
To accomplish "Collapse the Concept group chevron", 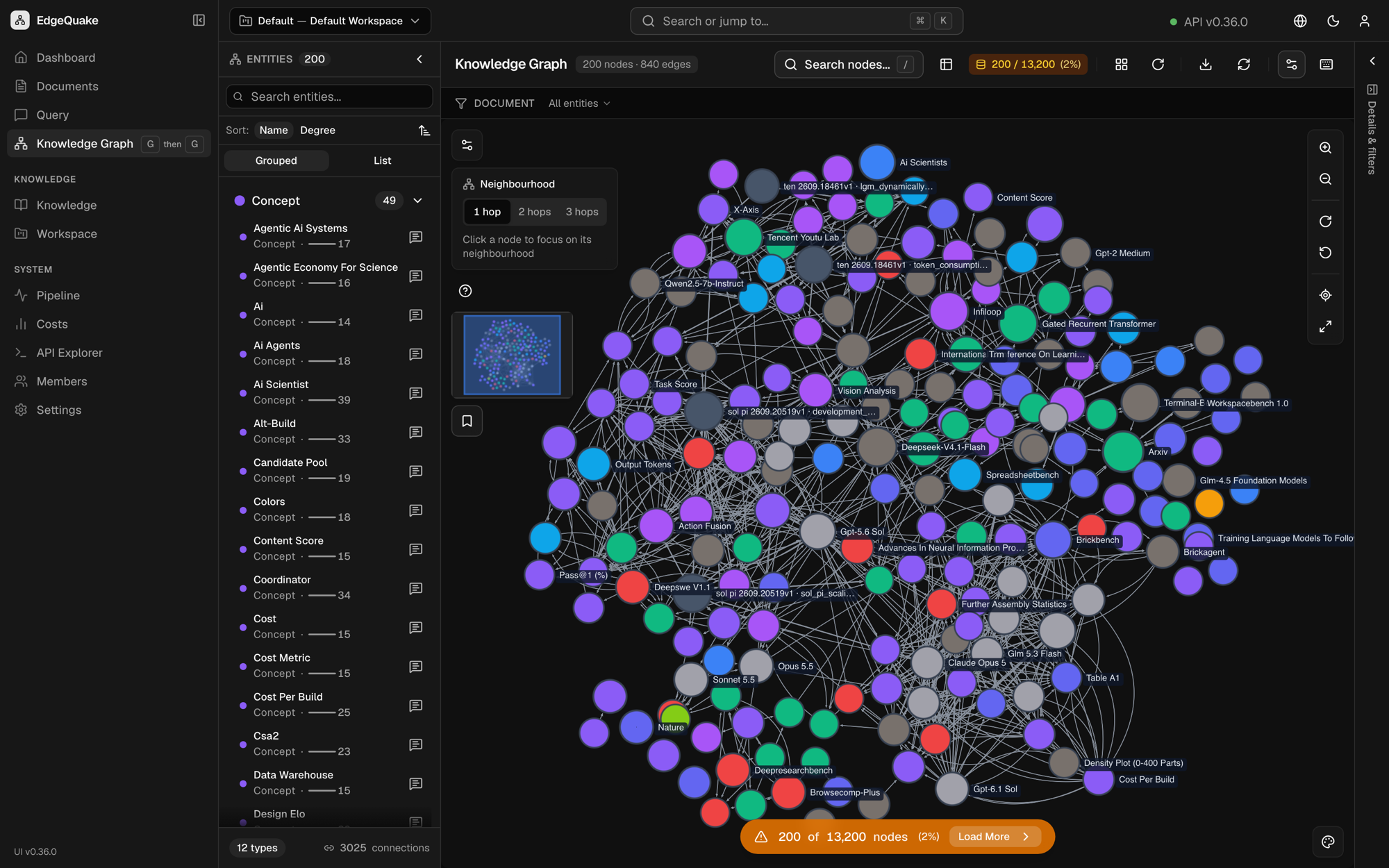I will pyautogui.click(x=417, y=201).
